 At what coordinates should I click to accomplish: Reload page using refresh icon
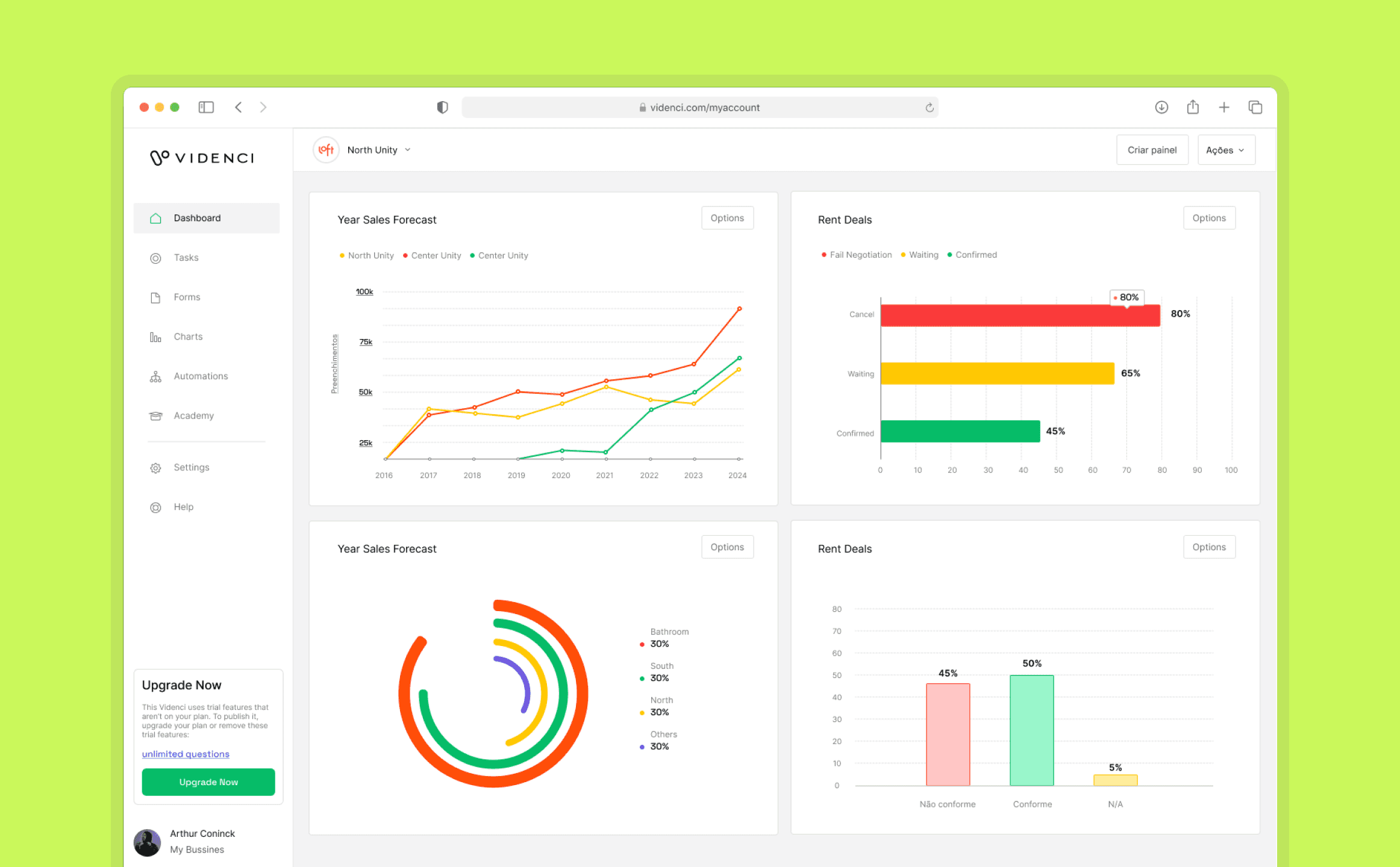coord(930,108)
